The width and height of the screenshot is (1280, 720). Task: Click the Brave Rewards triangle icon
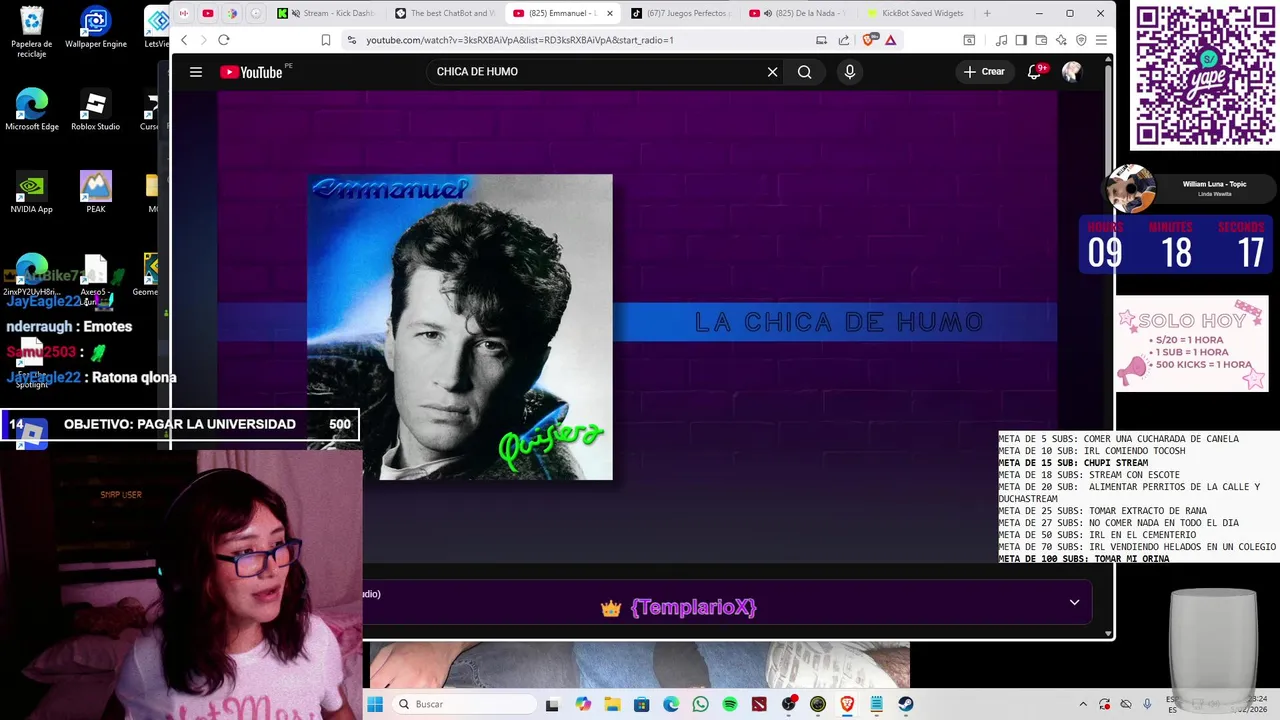[890, 40]
